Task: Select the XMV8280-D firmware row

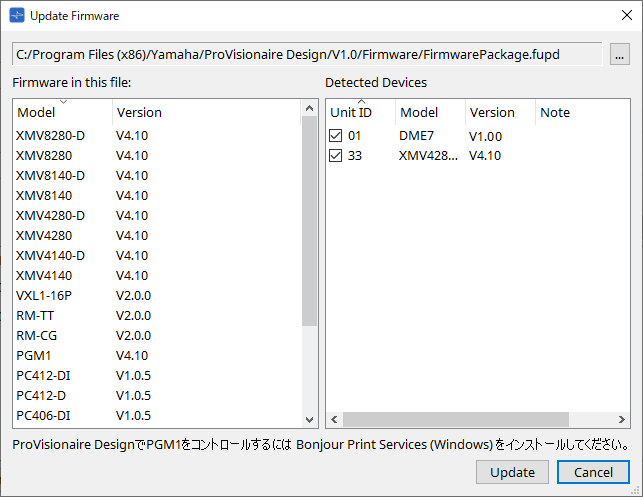Action: click(157, 135)
